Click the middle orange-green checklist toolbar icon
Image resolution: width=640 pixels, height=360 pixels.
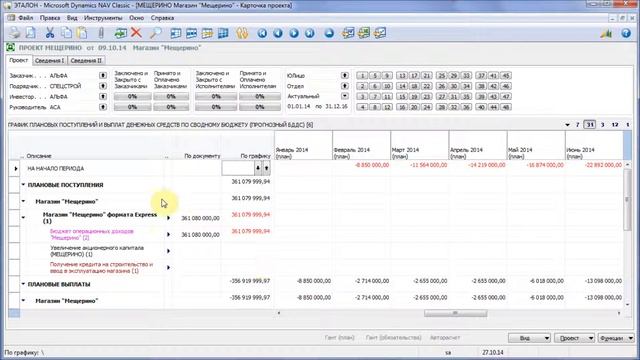pos(364,33)
